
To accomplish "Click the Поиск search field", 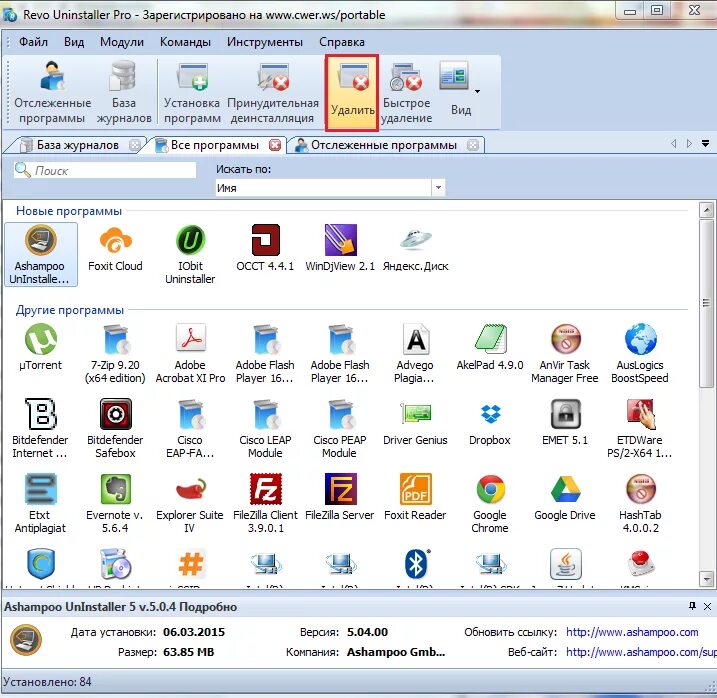I will 105,170.
